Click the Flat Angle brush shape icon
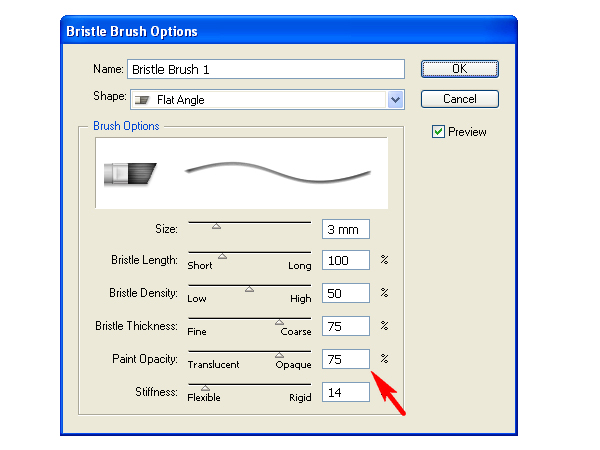Viewport: 600px width, 450px height. tap(142, 100)
